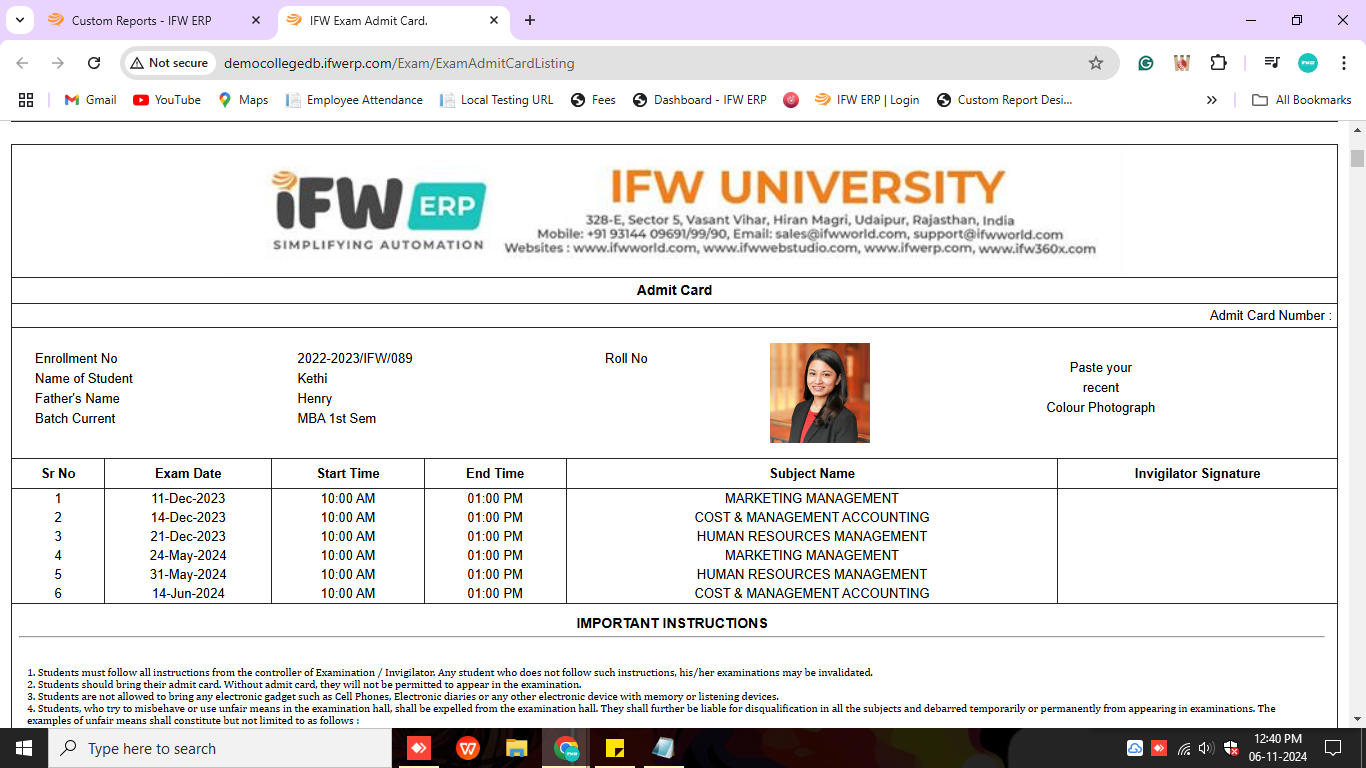Click student name Kethi
The height and width of the screenshot is (768, 1366).
pyautogui.click(x=312, y=378)
